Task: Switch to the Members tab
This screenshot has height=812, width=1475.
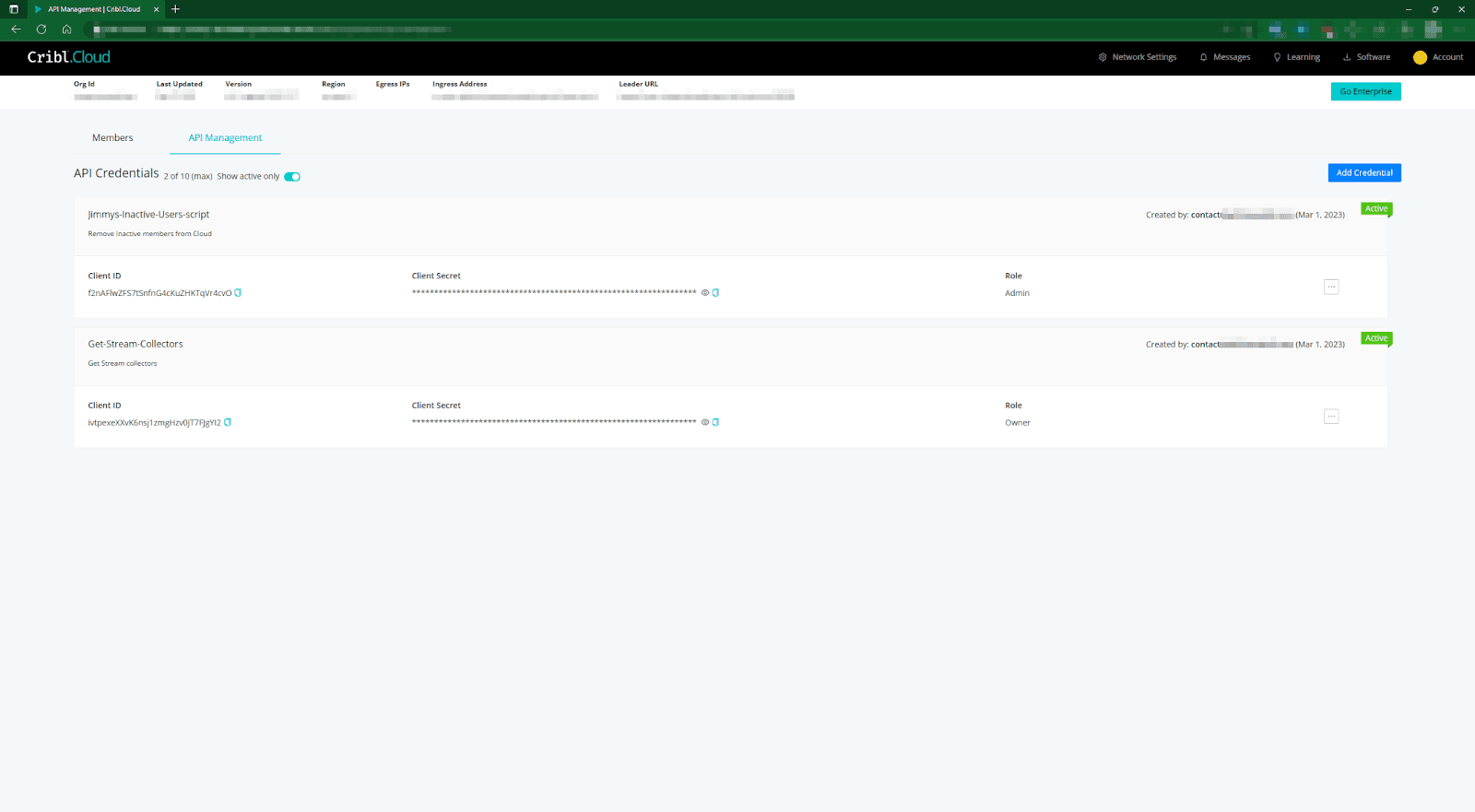Action: click(112, 138)
